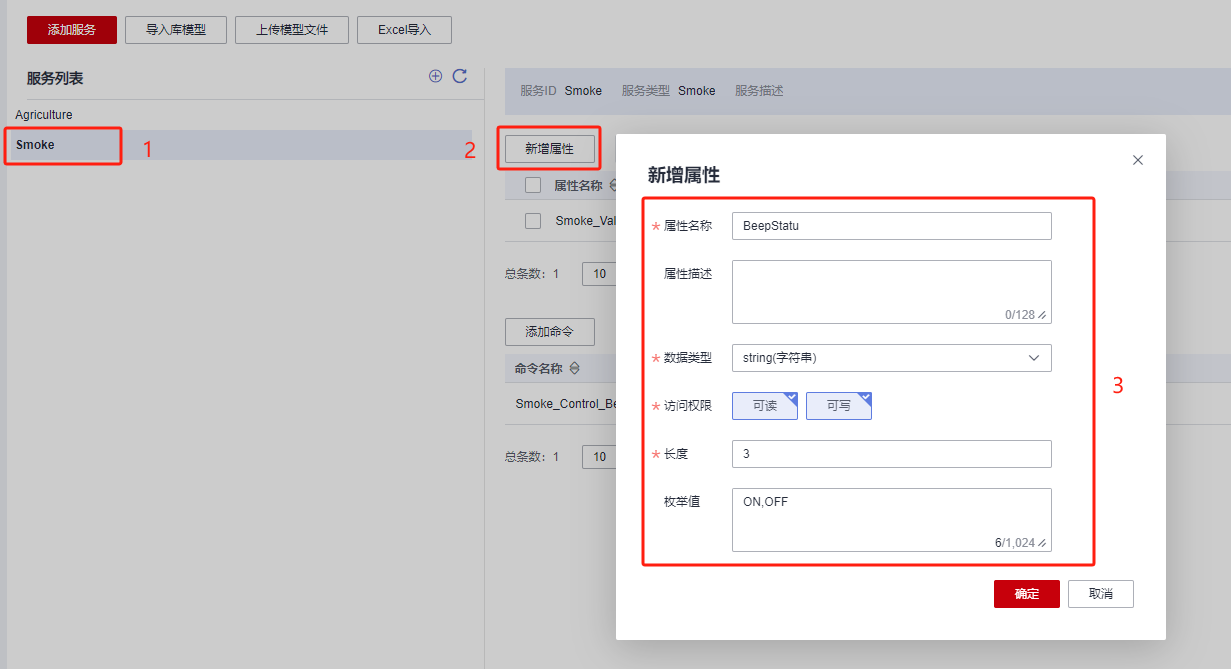Sort by 命令名称 column icon

574,369
